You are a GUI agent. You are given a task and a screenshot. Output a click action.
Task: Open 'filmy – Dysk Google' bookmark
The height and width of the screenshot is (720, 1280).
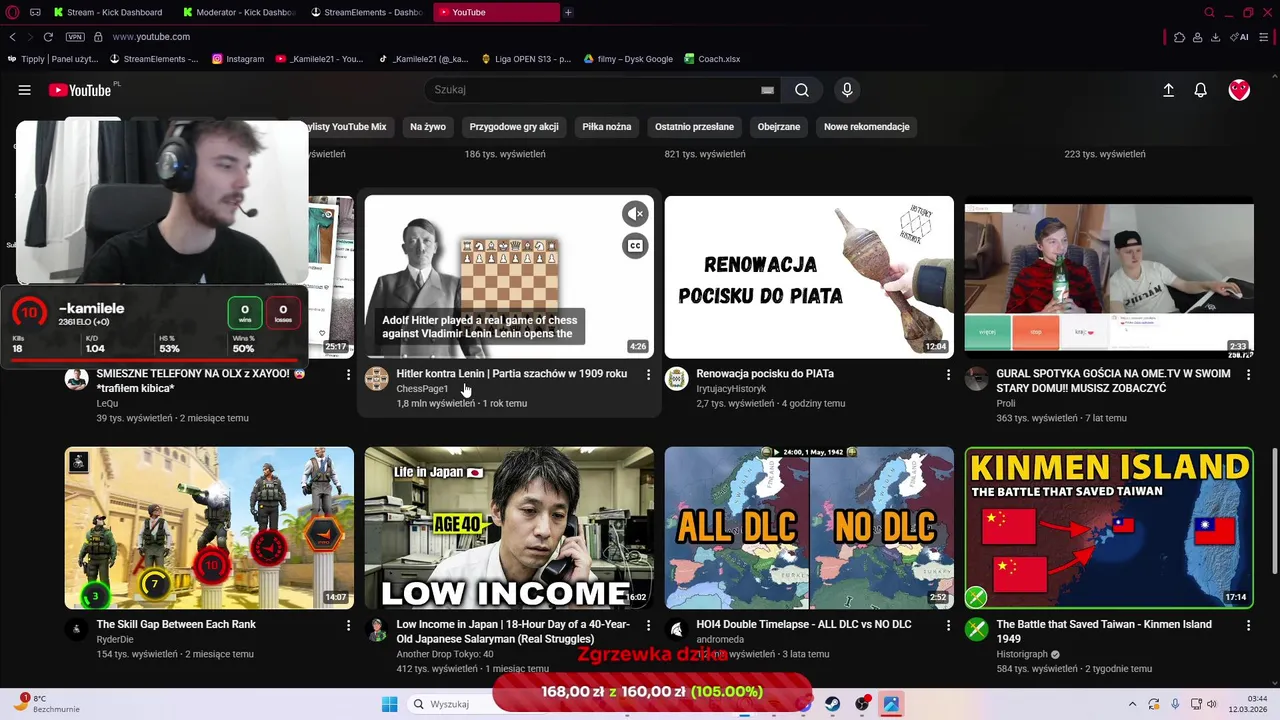click(628, 59)
